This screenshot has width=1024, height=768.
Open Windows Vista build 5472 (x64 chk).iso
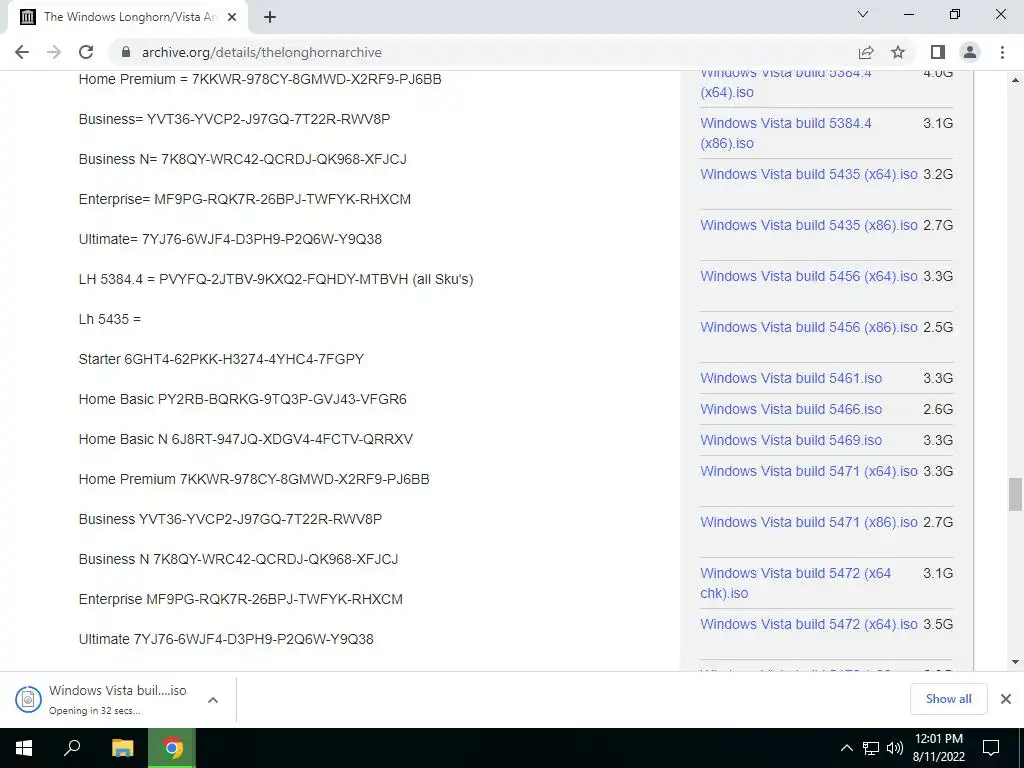795,583
